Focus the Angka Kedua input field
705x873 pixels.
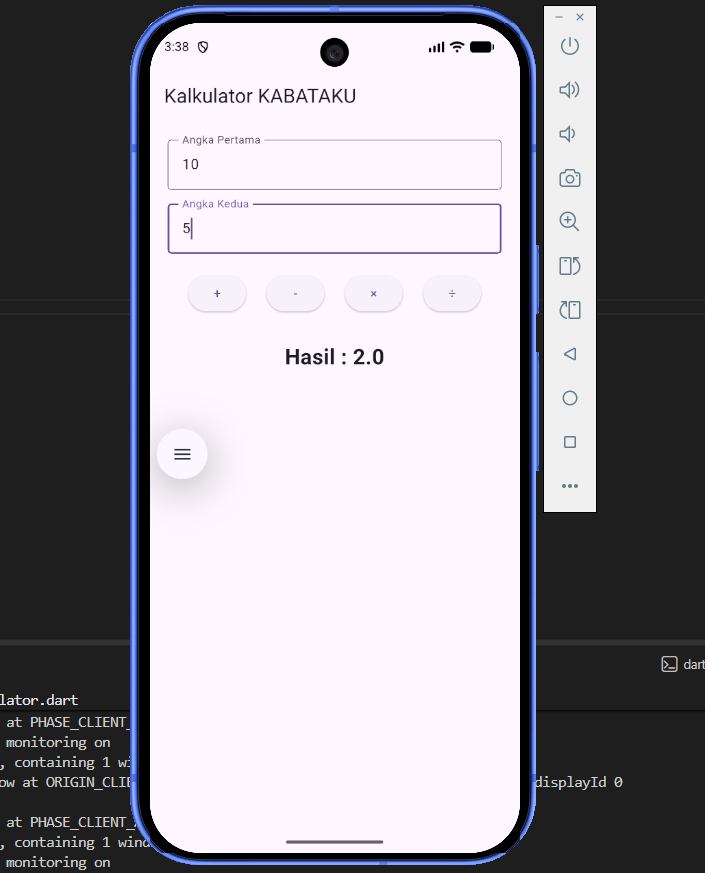(x=335, y=228)
